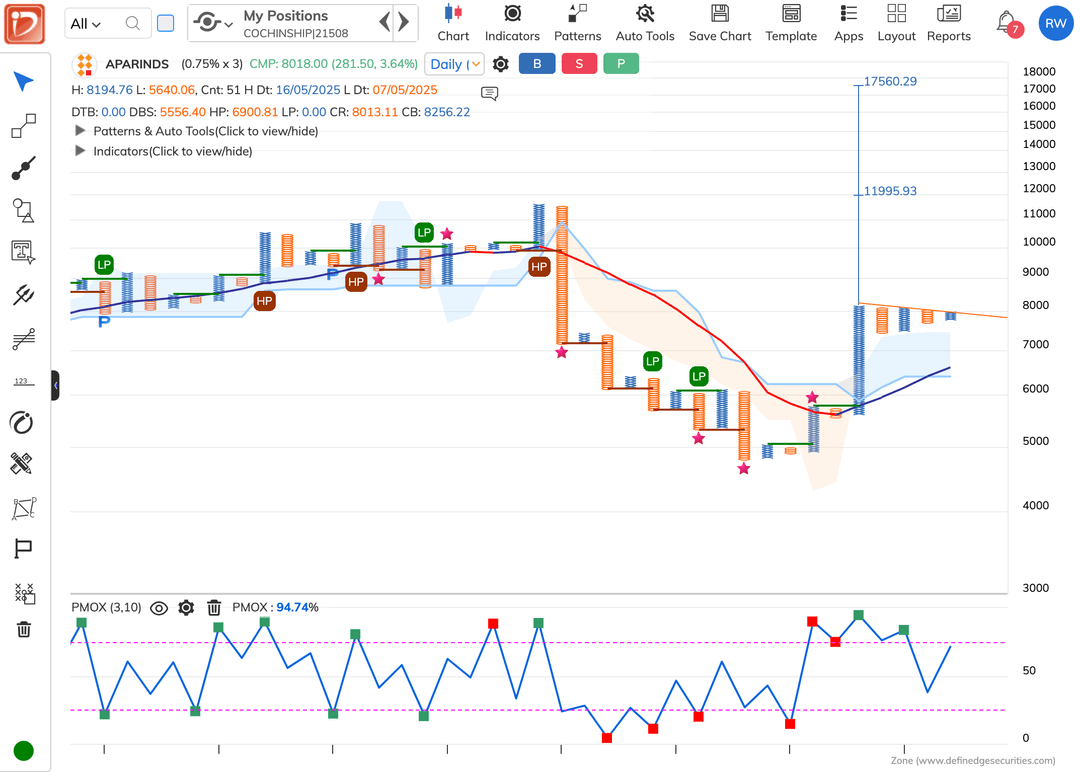Open the watchlist eye dropdown
The height and width of the screenshot is (776, 1080).
[213, 23]
